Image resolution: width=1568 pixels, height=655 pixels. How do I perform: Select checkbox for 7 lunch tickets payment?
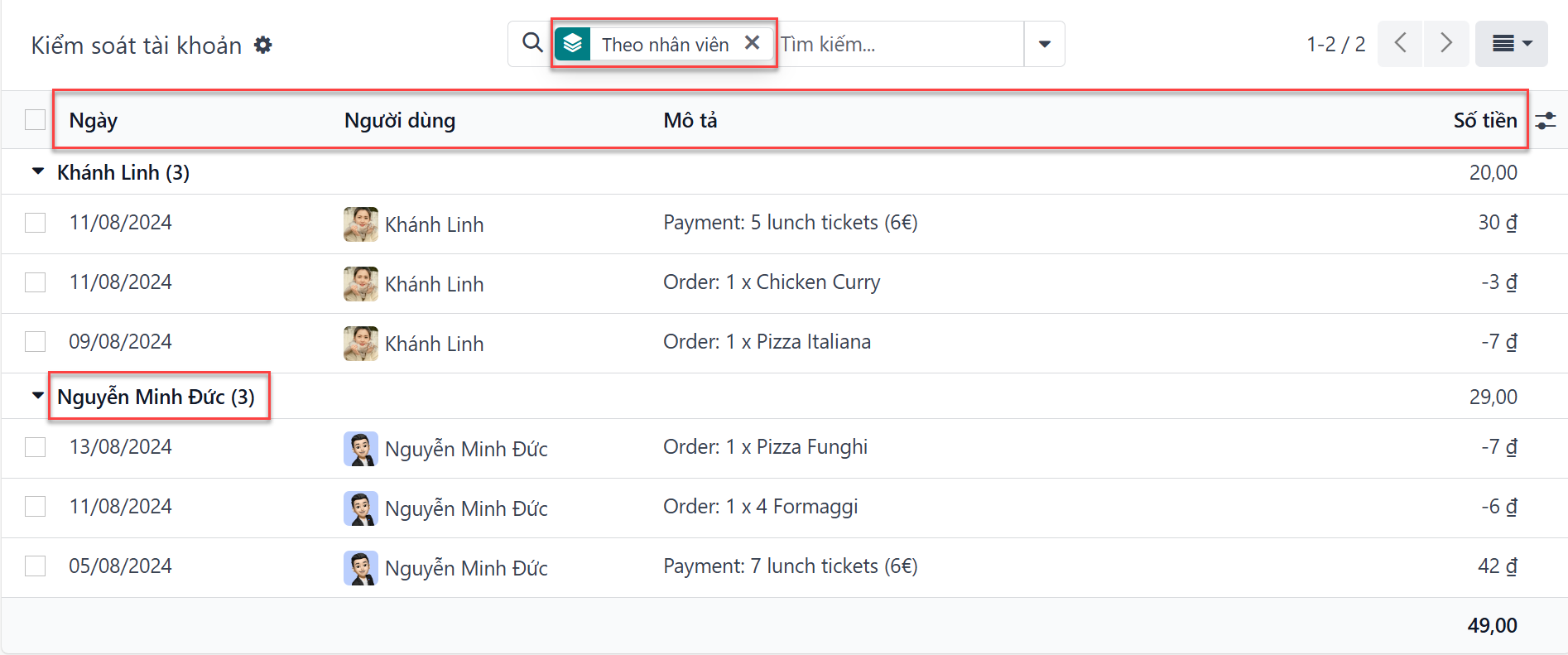35,566
